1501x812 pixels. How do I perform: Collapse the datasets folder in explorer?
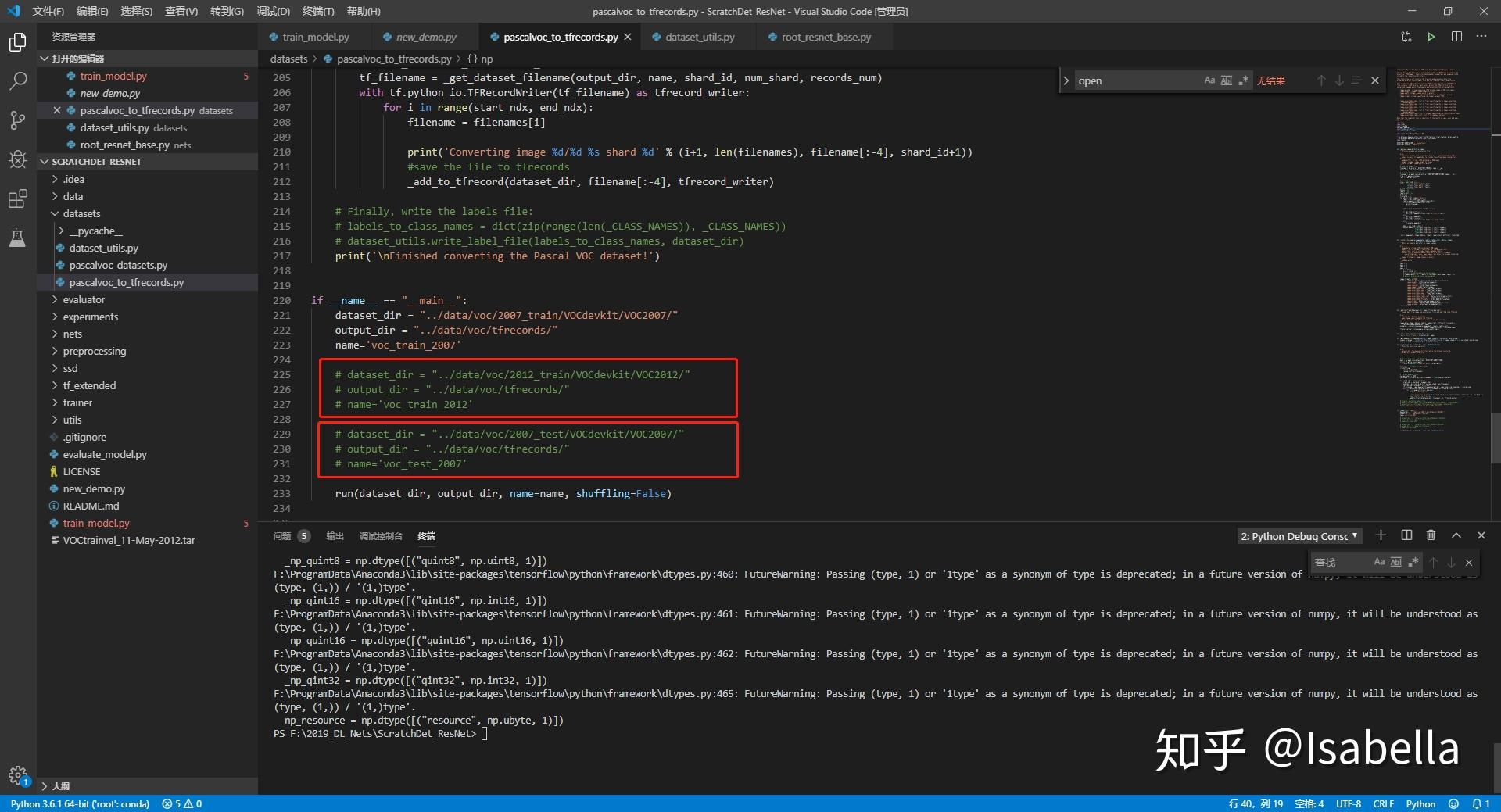pos(81,213)
